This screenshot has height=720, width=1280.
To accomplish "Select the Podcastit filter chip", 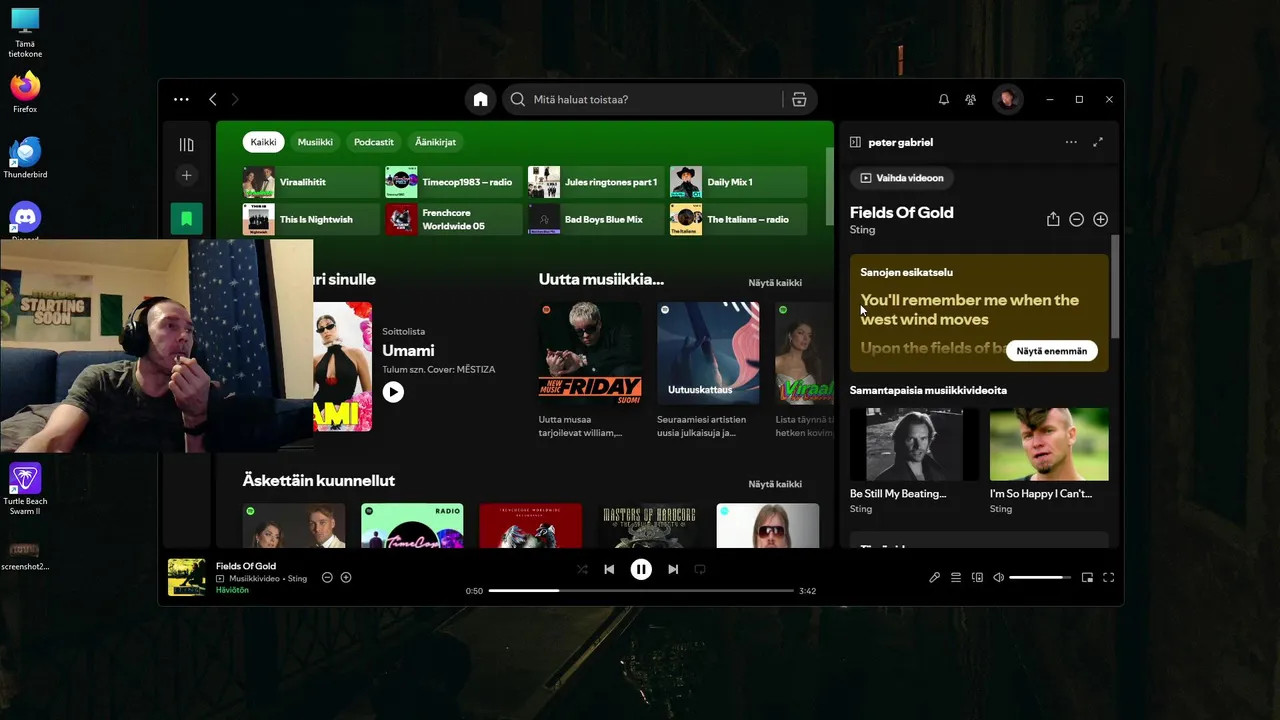I will tap(374, 142).
